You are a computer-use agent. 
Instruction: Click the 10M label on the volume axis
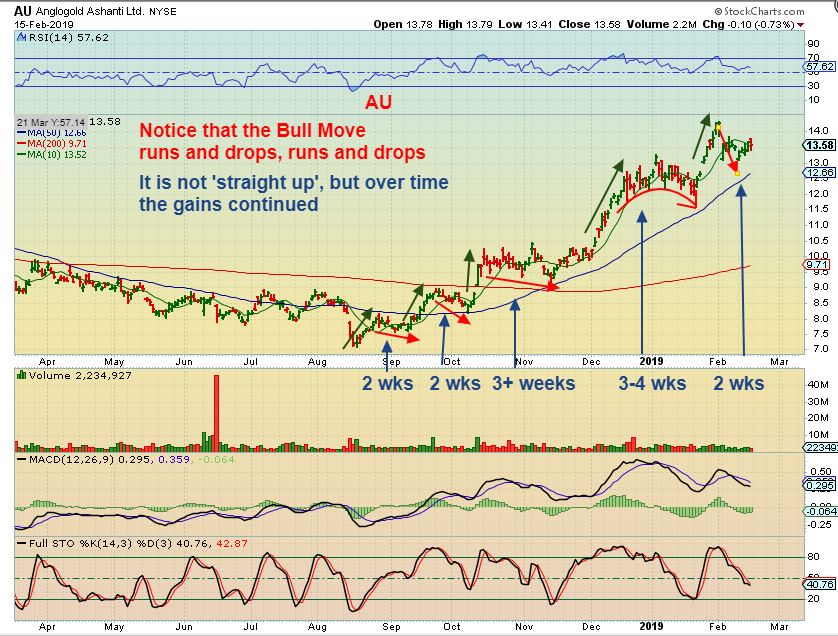coord(818,435)
